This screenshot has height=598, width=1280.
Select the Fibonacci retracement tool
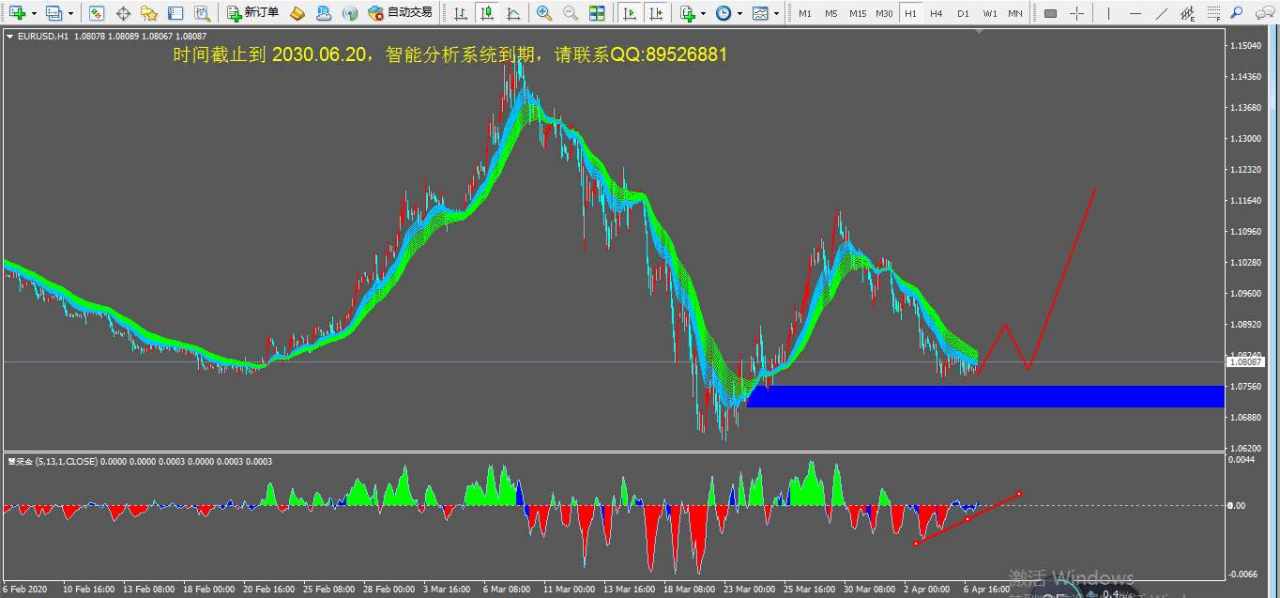1213,13
